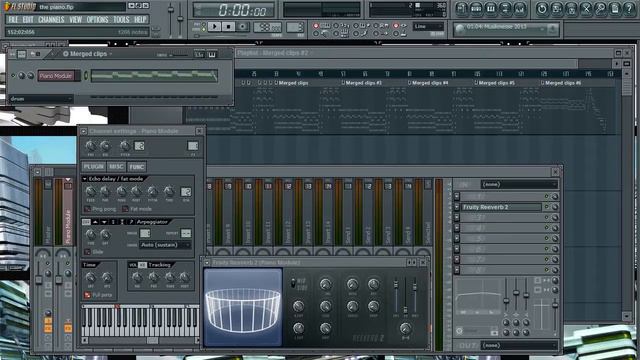640x360 pixels.
Task: Toggle the red-lit recording option button
Action: click(x=316, y=26)
